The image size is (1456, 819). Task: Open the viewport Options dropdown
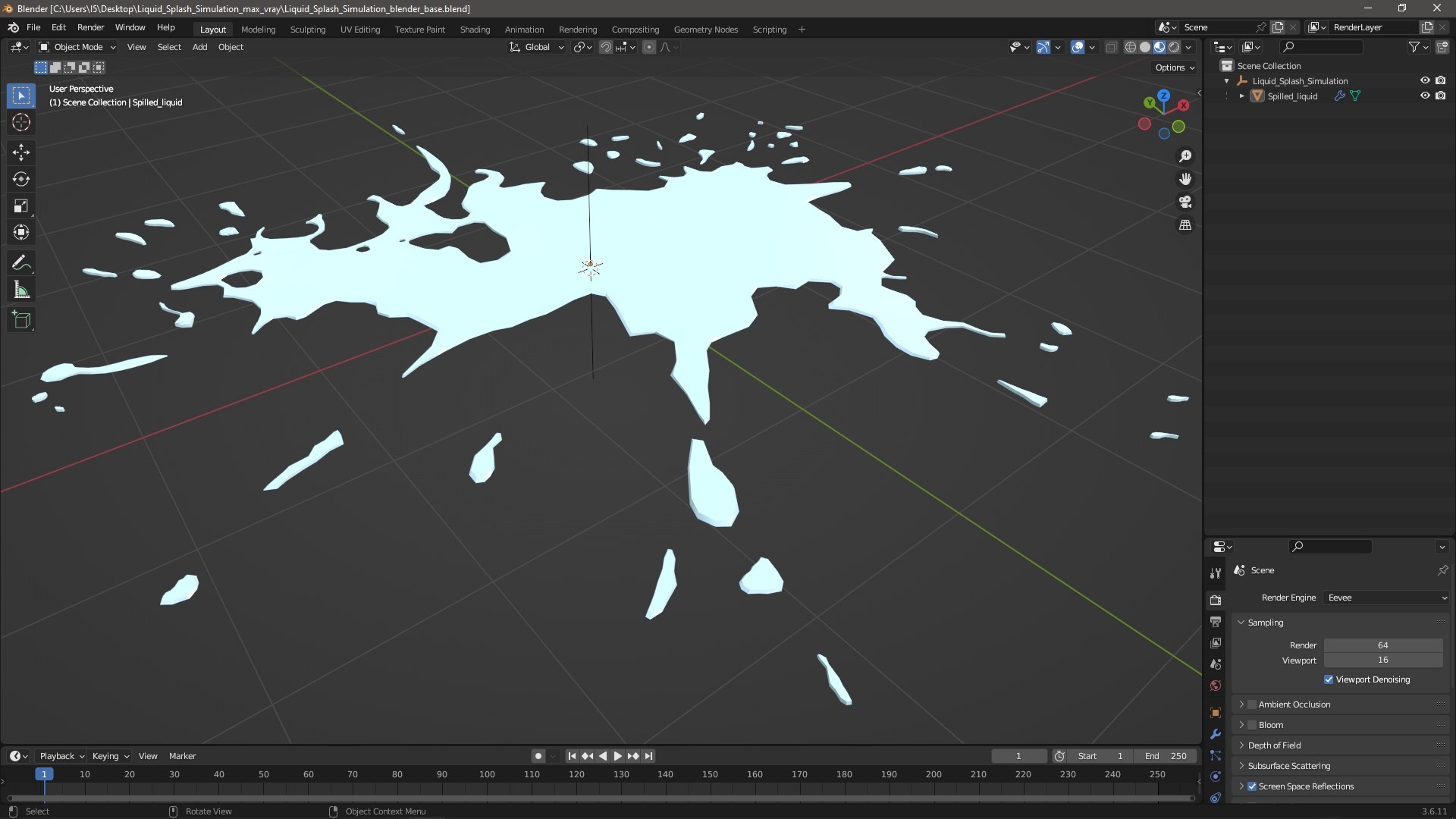1175,67
